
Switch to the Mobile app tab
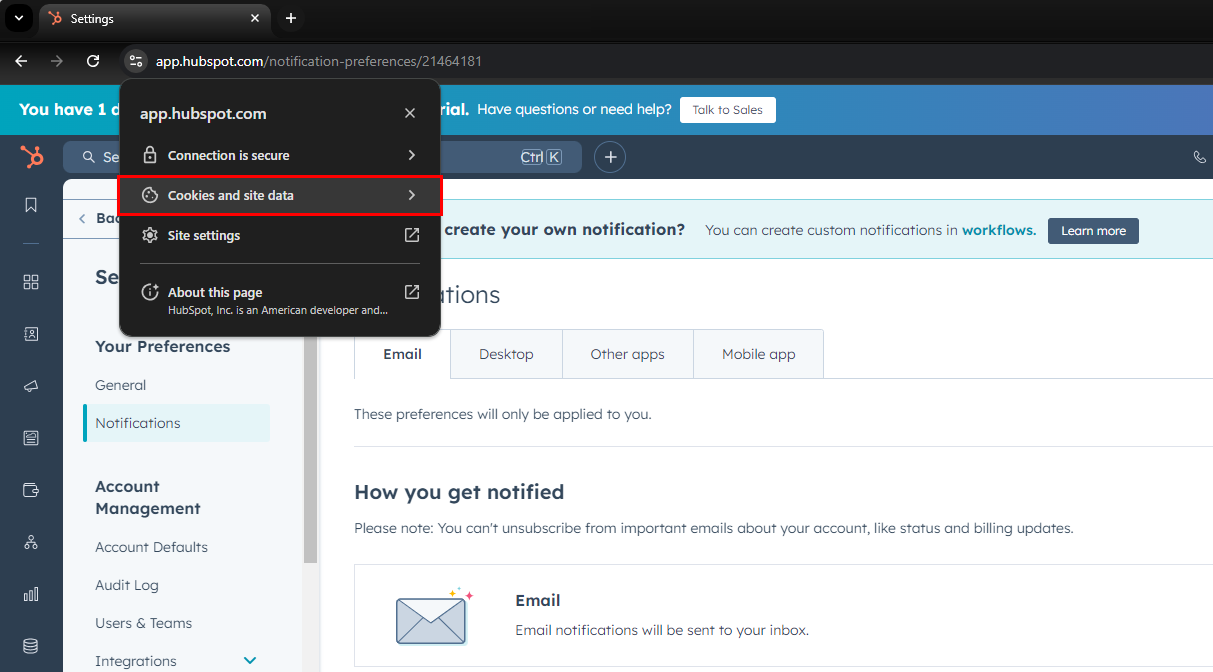pyautogui.click(x=759, y=354)
